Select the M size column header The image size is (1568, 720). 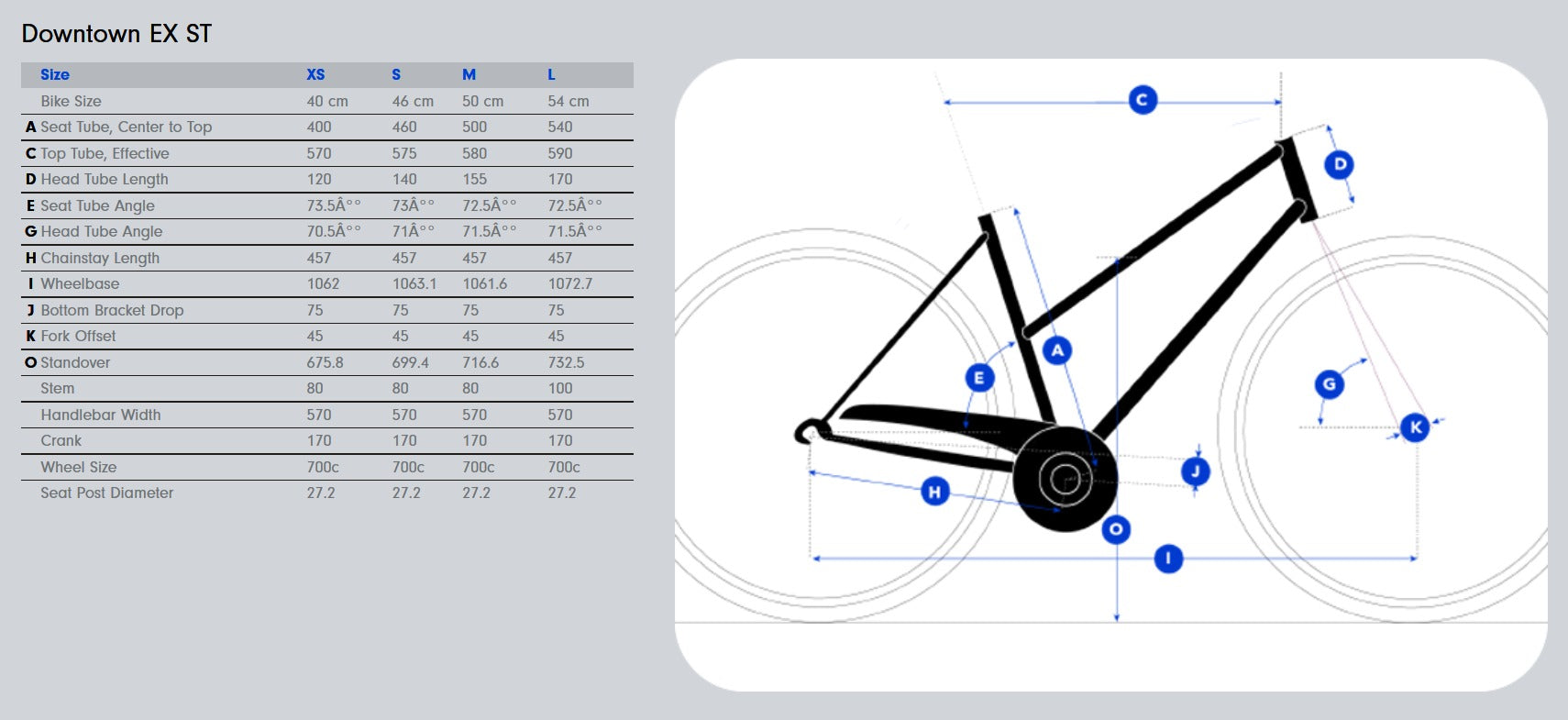(x=469, y=75)
